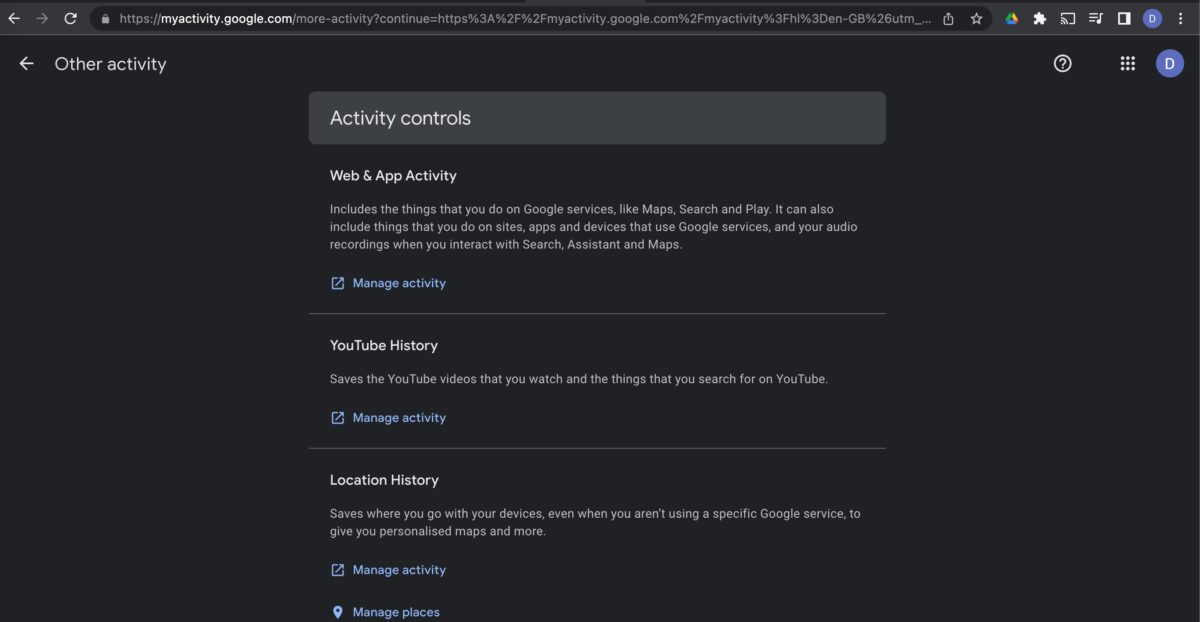
Task: Click the share page icon in address bar
Action: 948,18
